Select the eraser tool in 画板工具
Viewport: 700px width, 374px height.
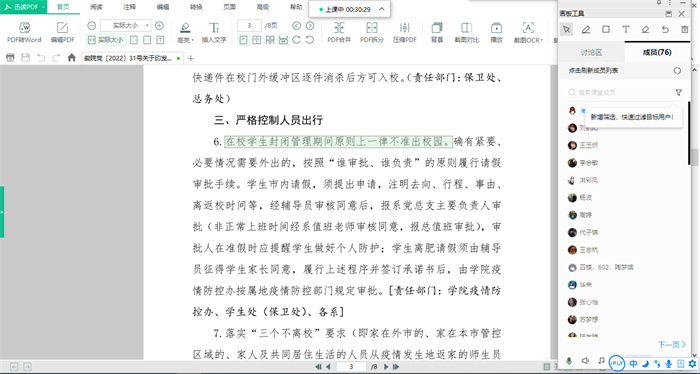click(645, 29)
